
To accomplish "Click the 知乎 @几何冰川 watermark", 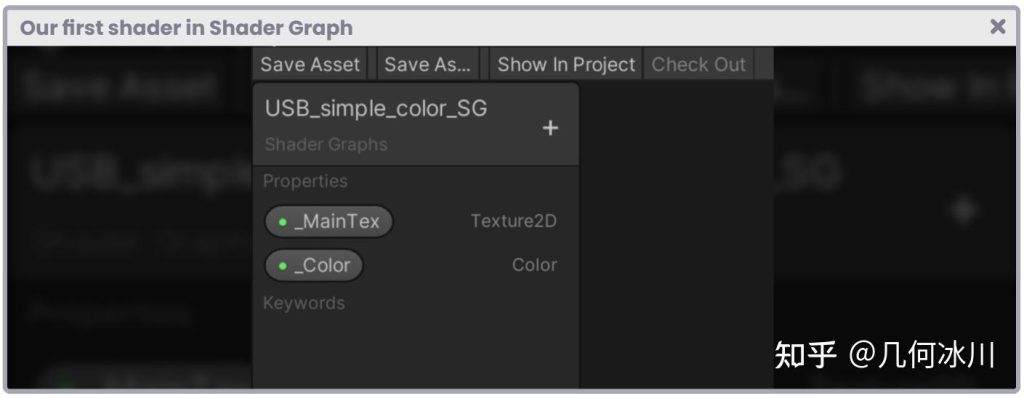I will pyautogui.click(x=885, y=355).
